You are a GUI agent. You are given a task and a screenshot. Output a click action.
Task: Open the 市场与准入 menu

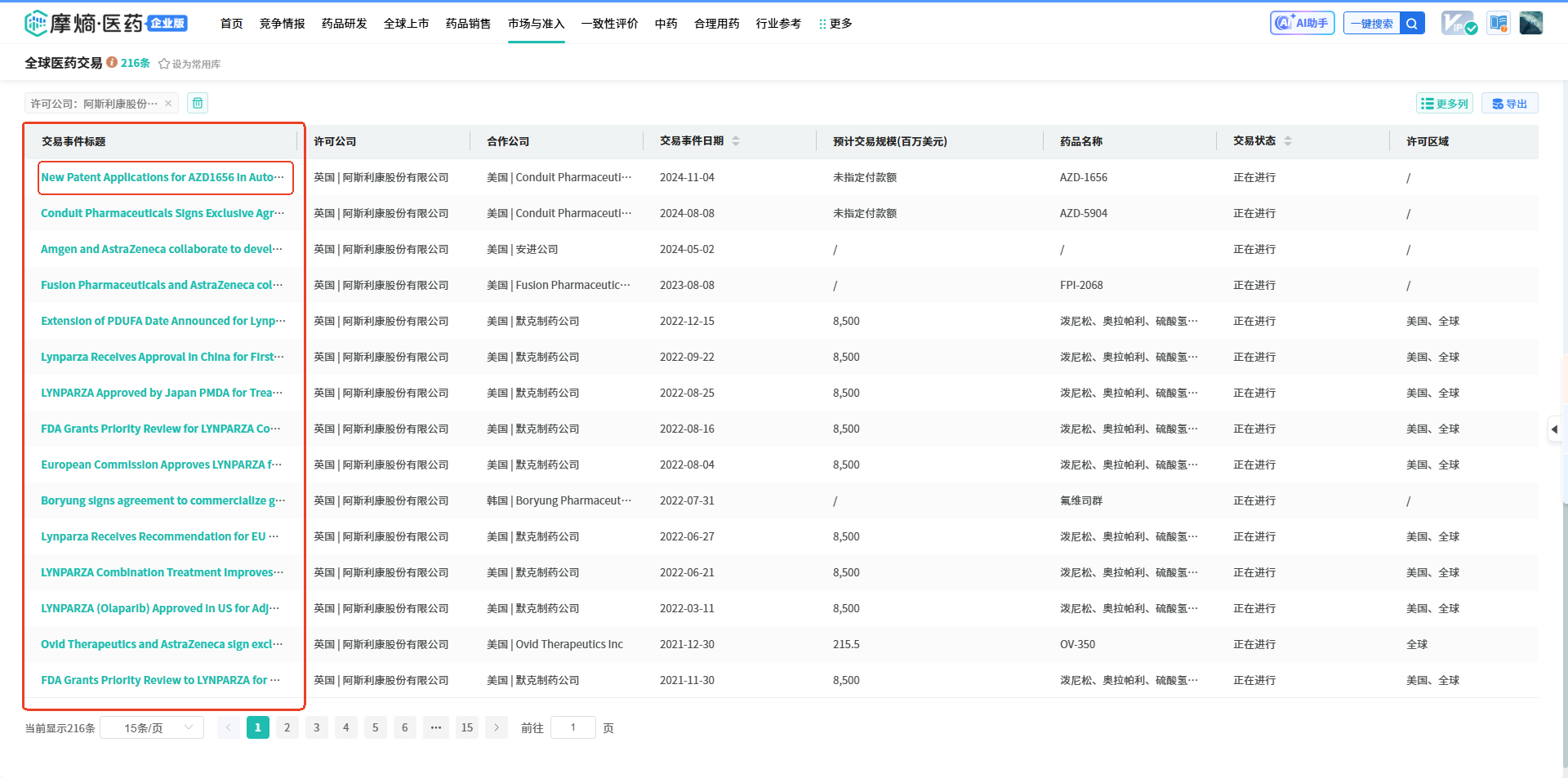[x=536, y=24]
